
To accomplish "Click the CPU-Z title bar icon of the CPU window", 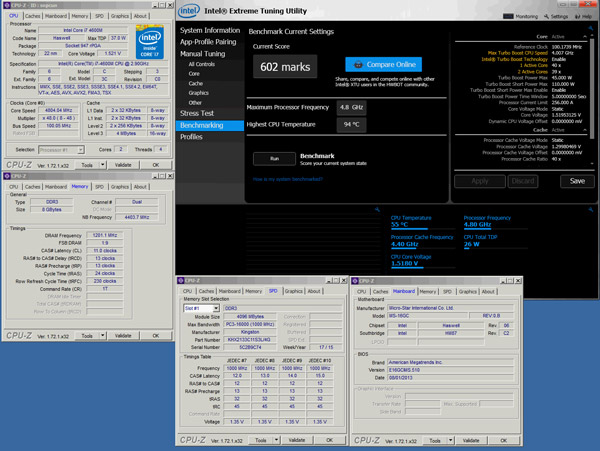I will tap(7, 5).
